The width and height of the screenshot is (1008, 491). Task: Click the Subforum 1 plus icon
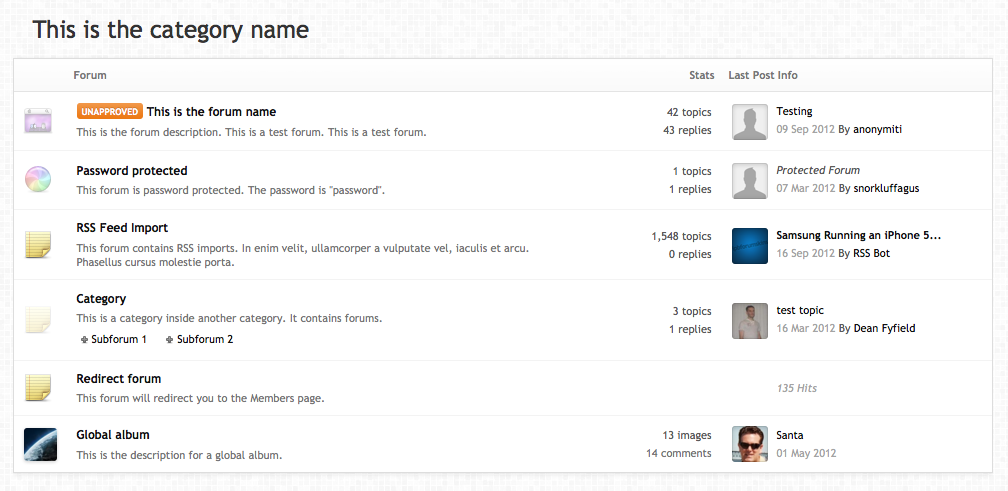click(x=84, y=340)
